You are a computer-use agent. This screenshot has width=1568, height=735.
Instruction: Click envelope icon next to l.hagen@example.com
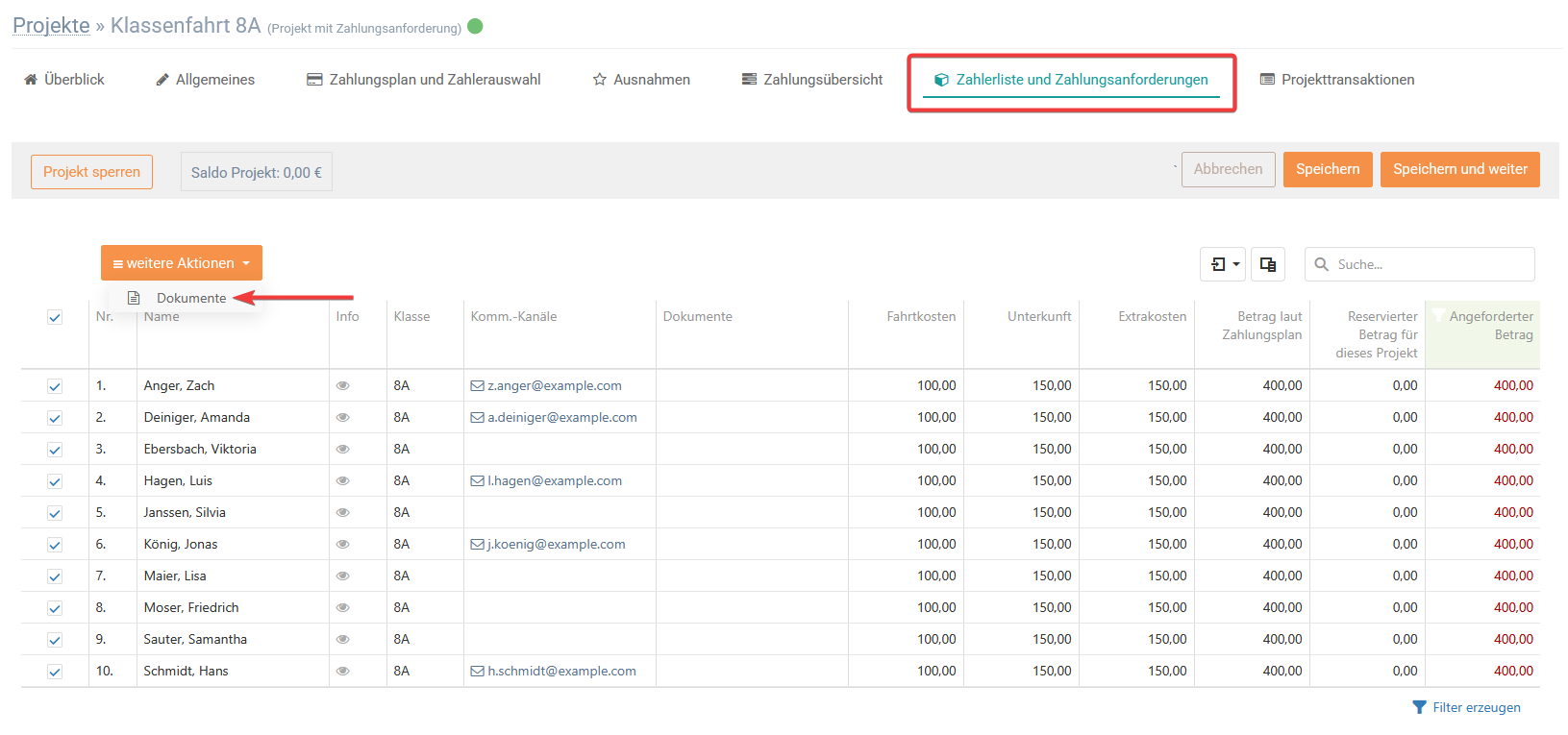pyautogui.click(x=477, y=481)
